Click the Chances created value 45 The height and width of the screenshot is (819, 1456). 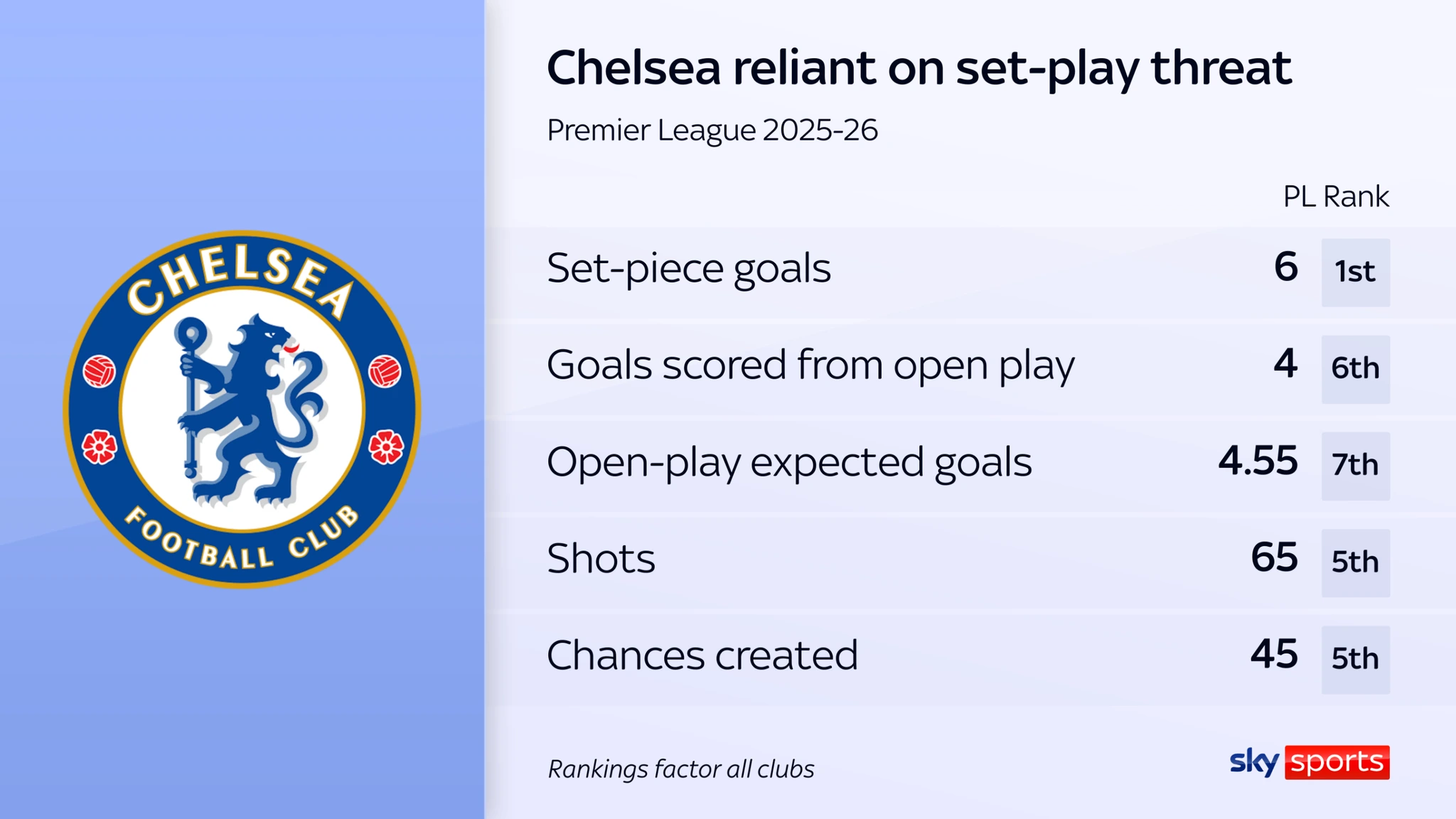click(1274, 655)
